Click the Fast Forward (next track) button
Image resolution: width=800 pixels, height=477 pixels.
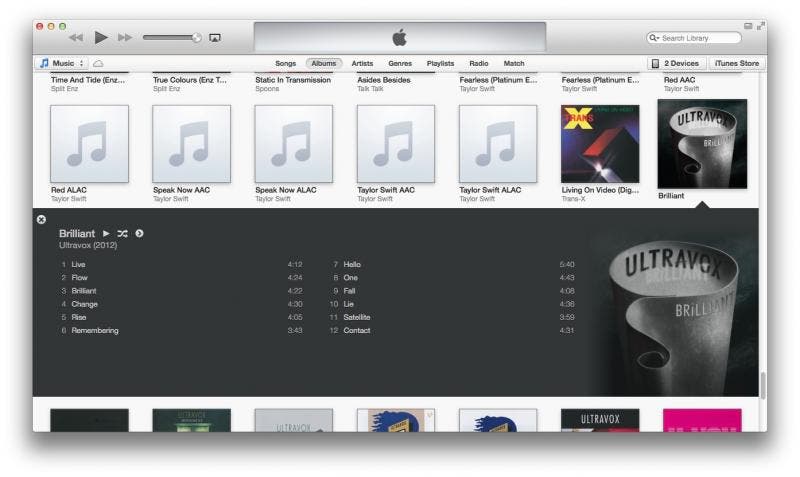click(x=125, y=38)
